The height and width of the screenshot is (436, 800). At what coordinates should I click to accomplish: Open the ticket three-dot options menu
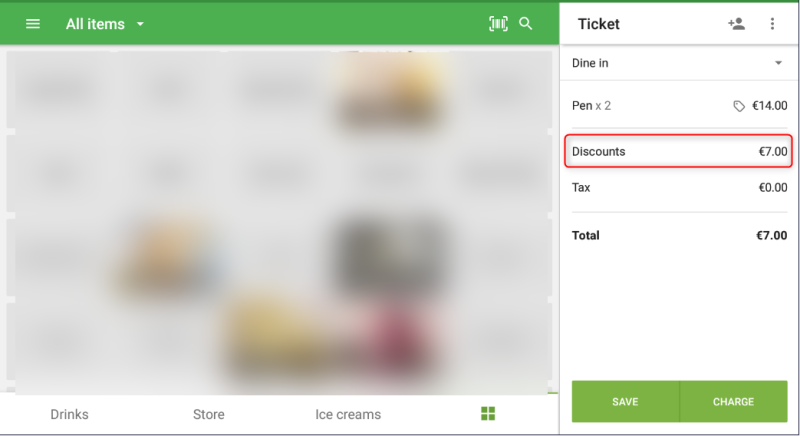(772, 24)
